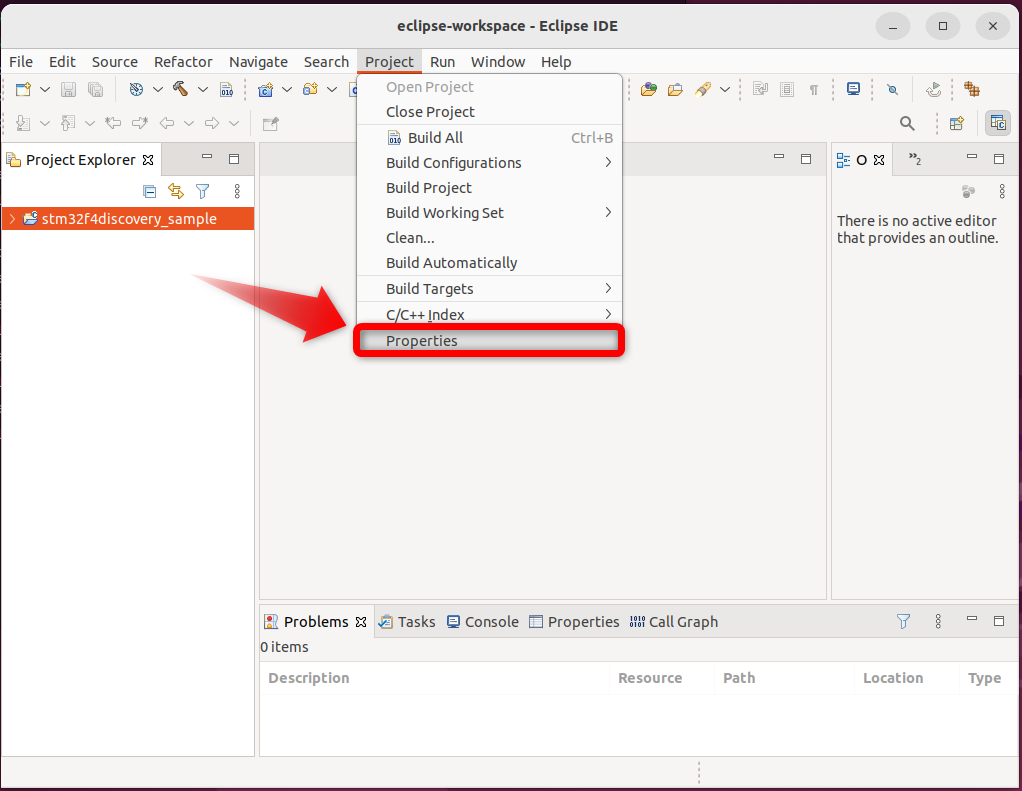
Task: Click the Save All icon
Action: tap(95, 89)
